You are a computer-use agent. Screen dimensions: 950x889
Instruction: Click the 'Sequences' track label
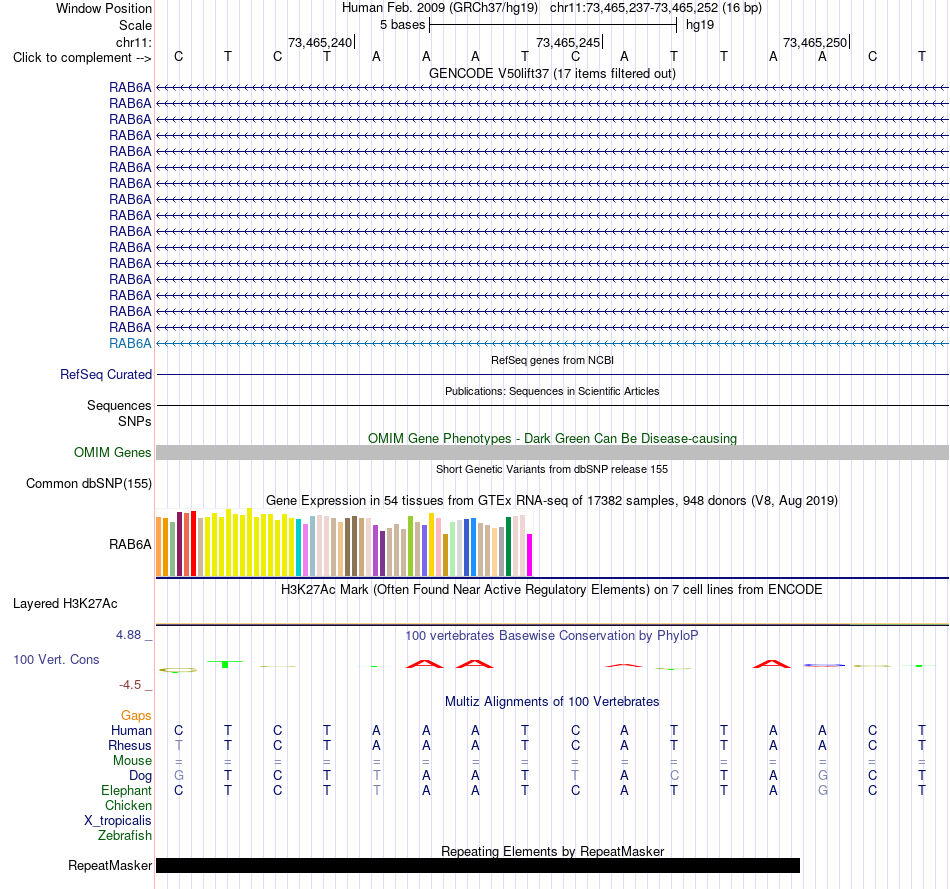pos(119,405)
